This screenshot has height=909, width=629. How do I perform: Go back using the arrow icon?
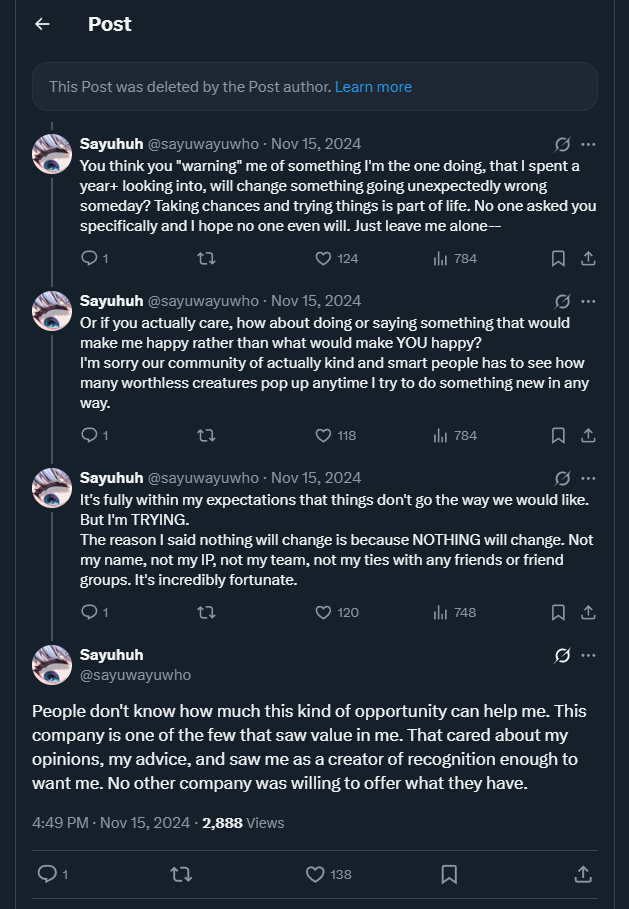(42, 24)
